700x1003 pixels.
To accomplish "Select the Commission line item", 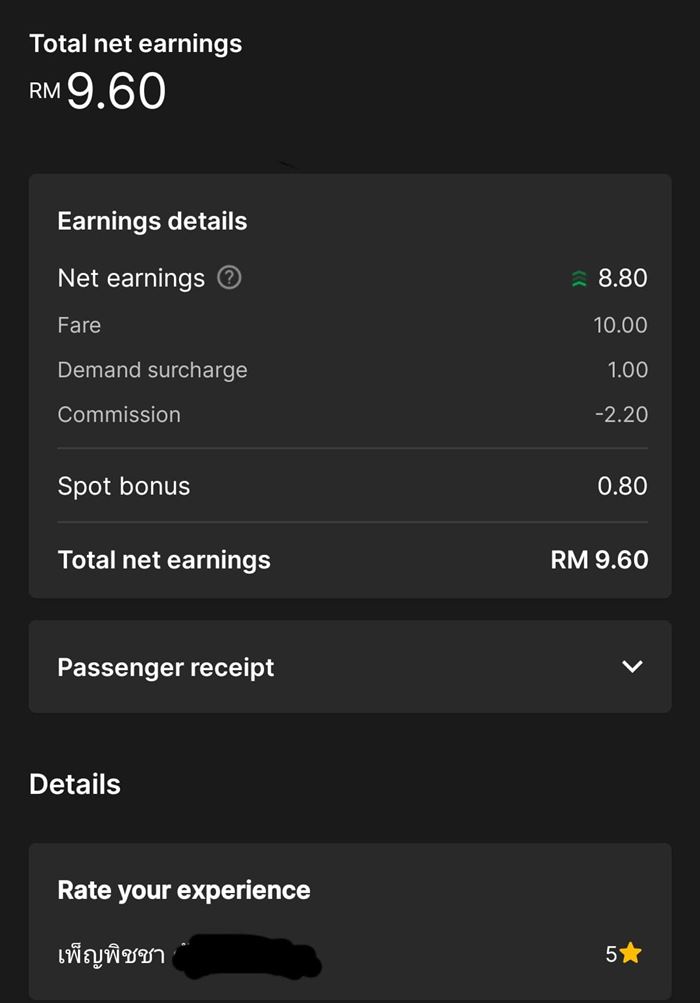I will (119, 415).
